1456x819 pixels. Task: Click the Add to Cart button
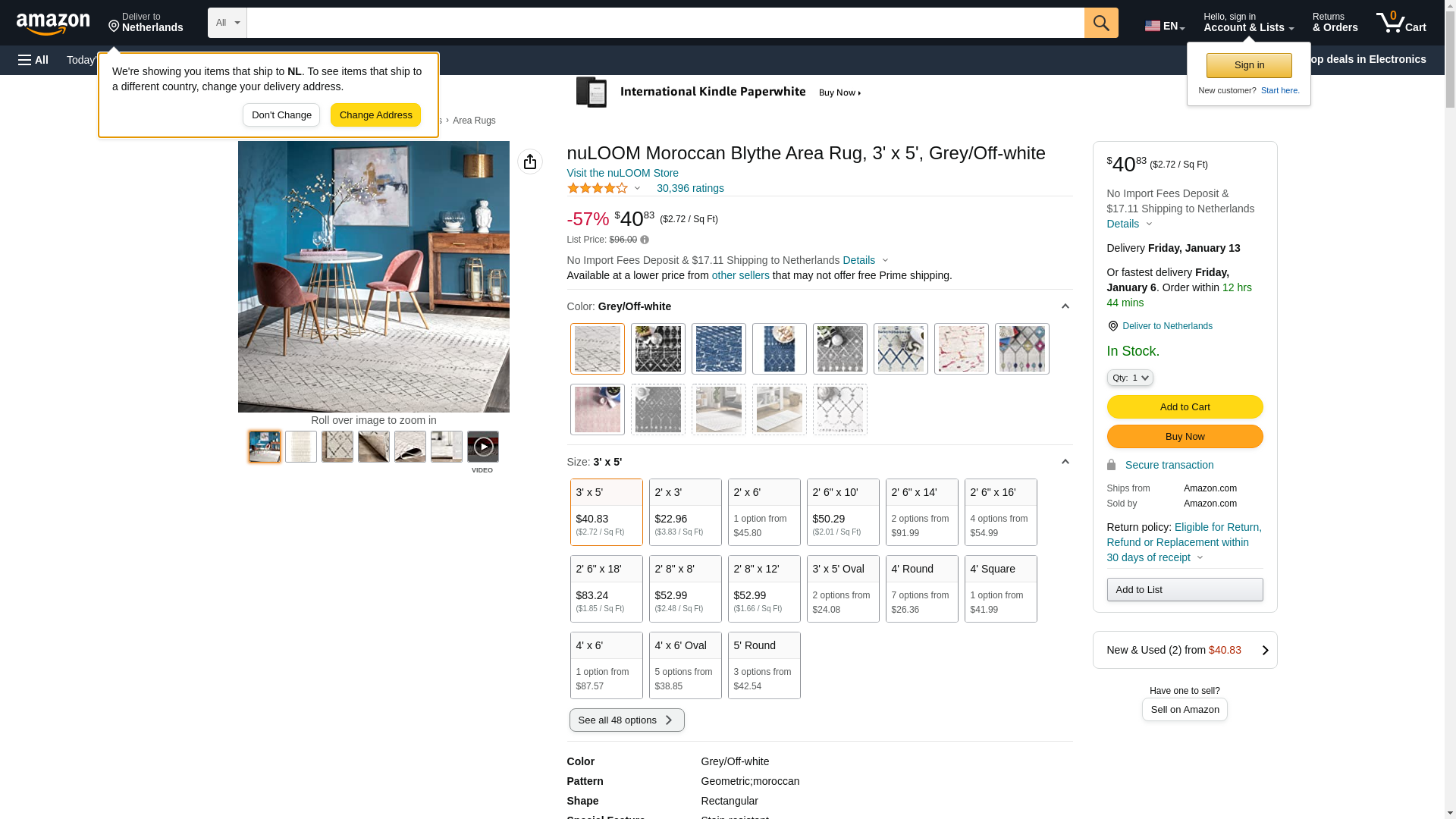tap(1185, 406)
